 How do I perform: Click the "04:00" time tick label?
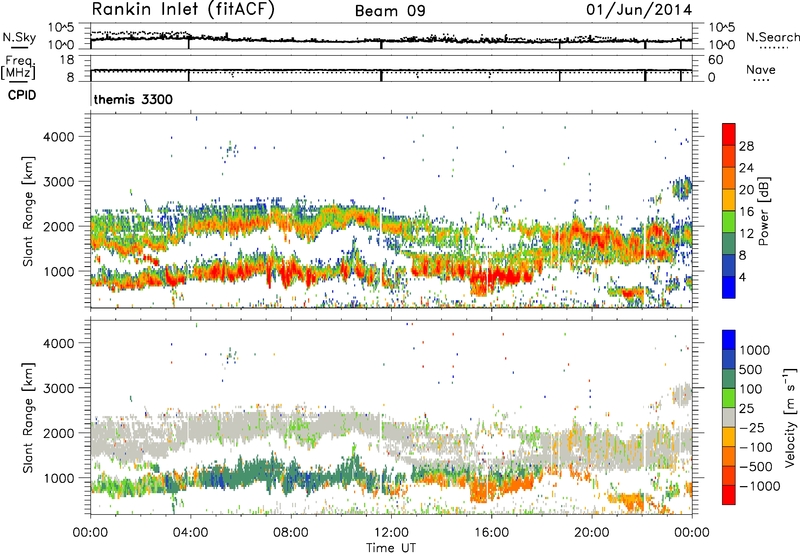190,533
